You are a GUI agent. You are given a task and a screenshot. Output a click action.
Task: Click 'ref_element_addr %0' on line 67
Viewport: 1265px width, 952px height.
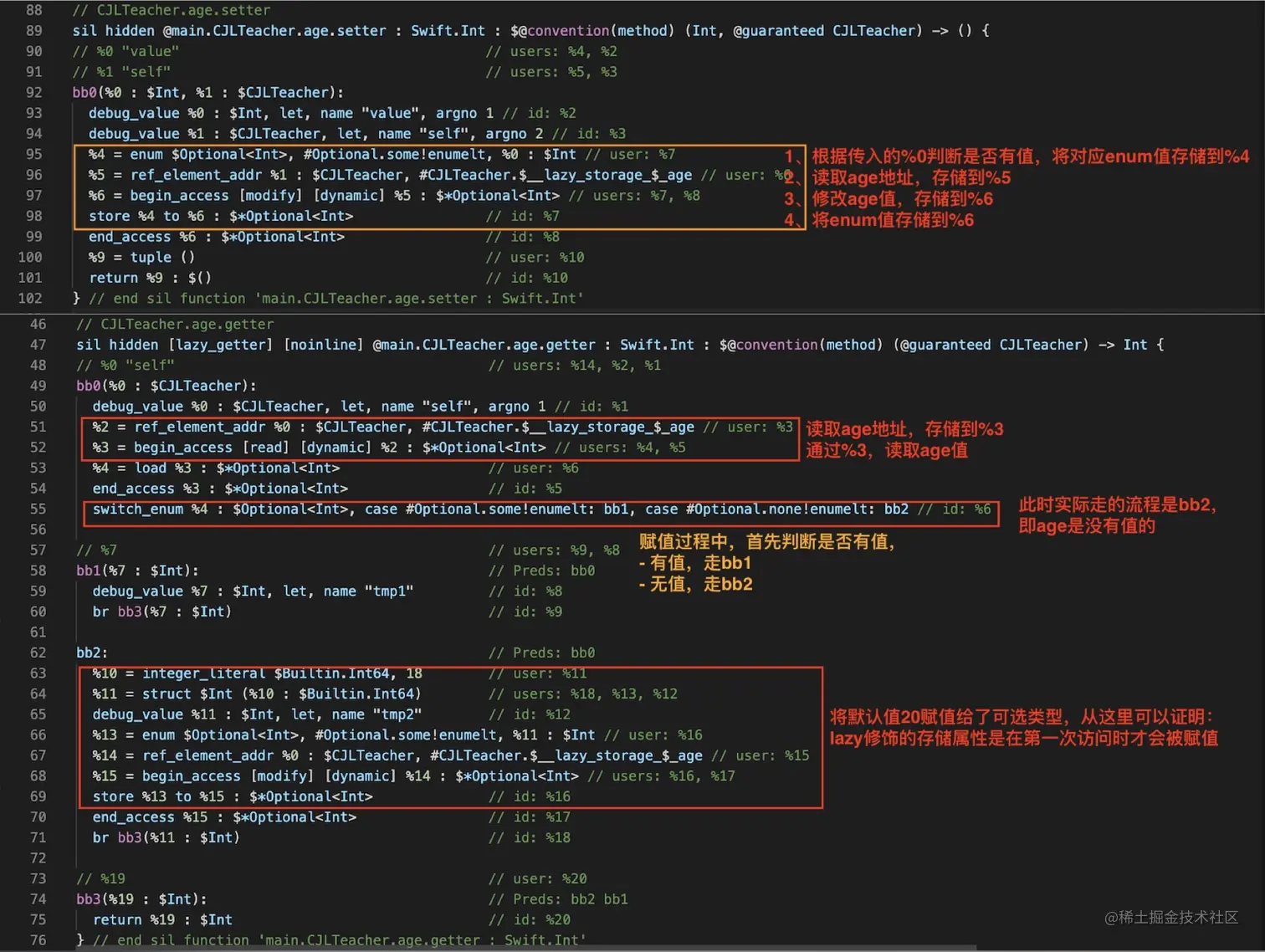[220, 755]
